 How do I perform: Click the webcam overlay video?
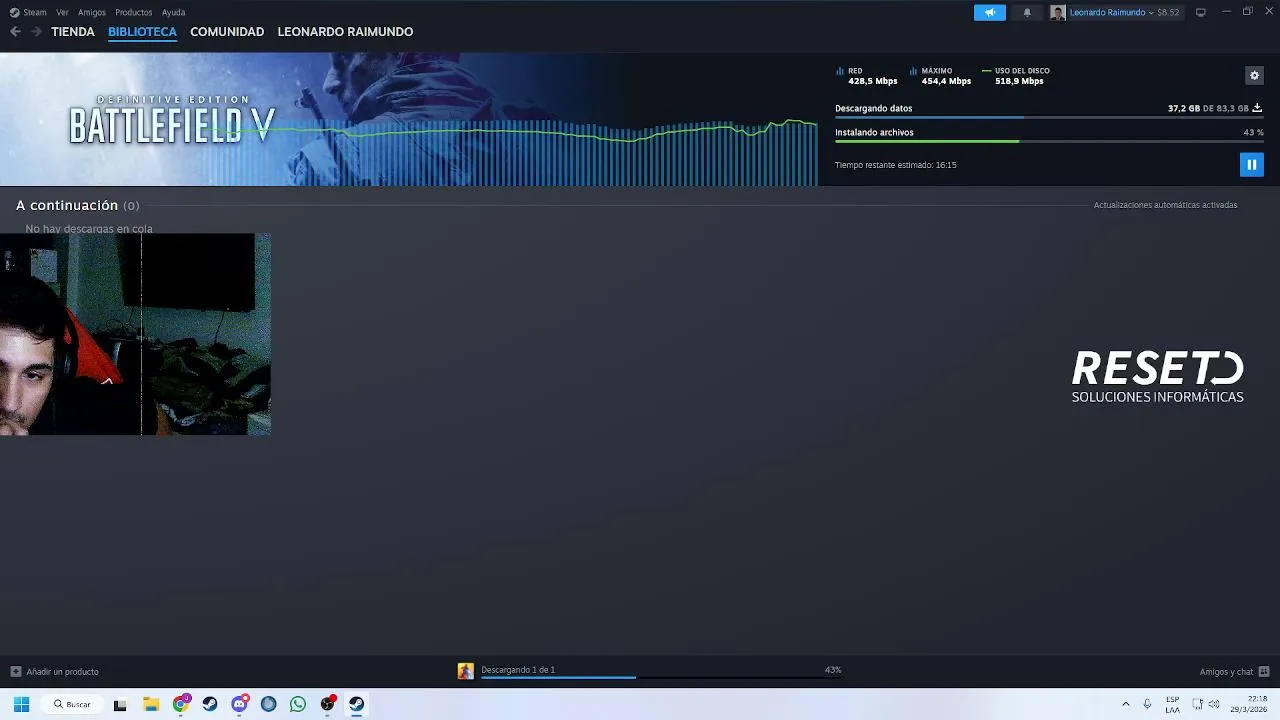coord(135,334)
